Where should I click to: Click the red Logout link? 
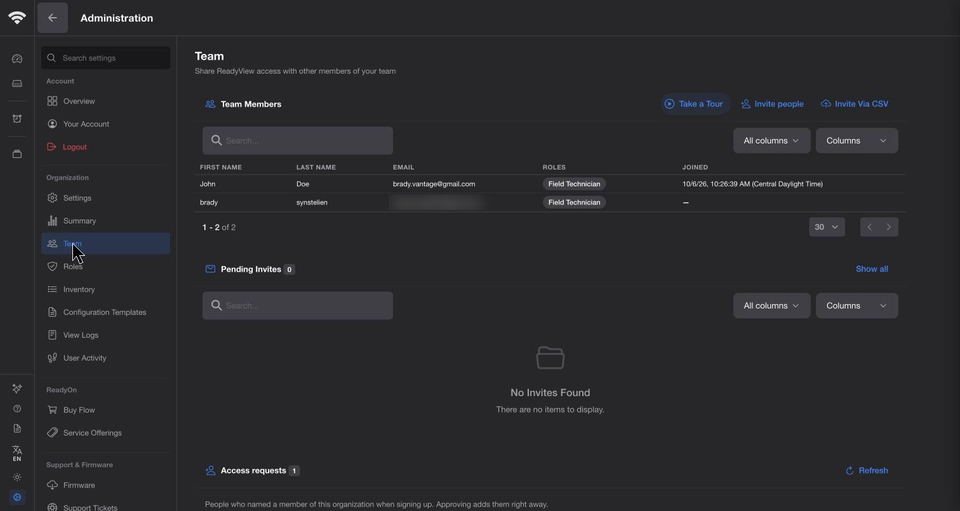coord(106,147)
